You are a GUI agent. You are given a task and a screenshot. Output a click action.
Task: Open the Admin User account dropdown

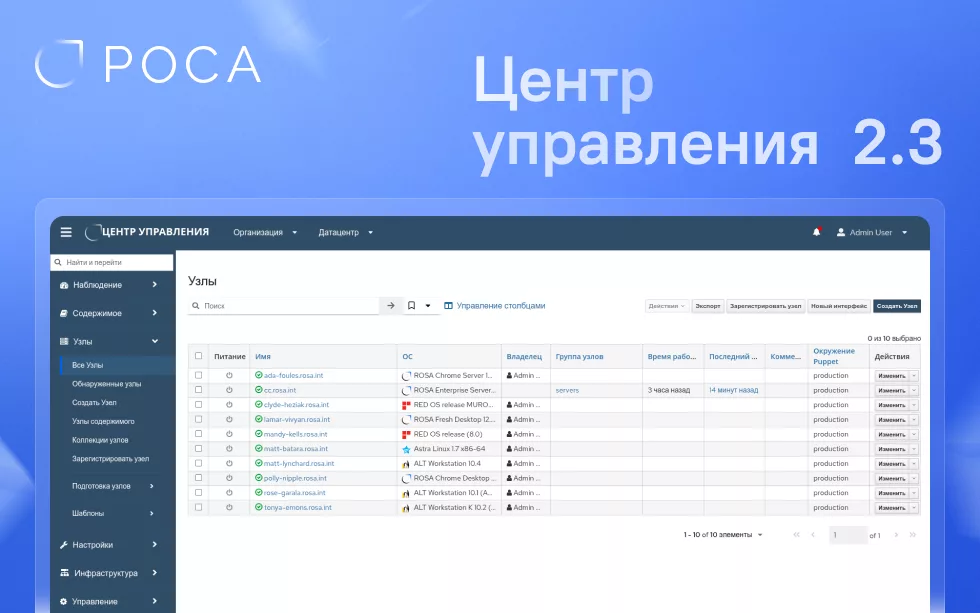coord(872,232)
